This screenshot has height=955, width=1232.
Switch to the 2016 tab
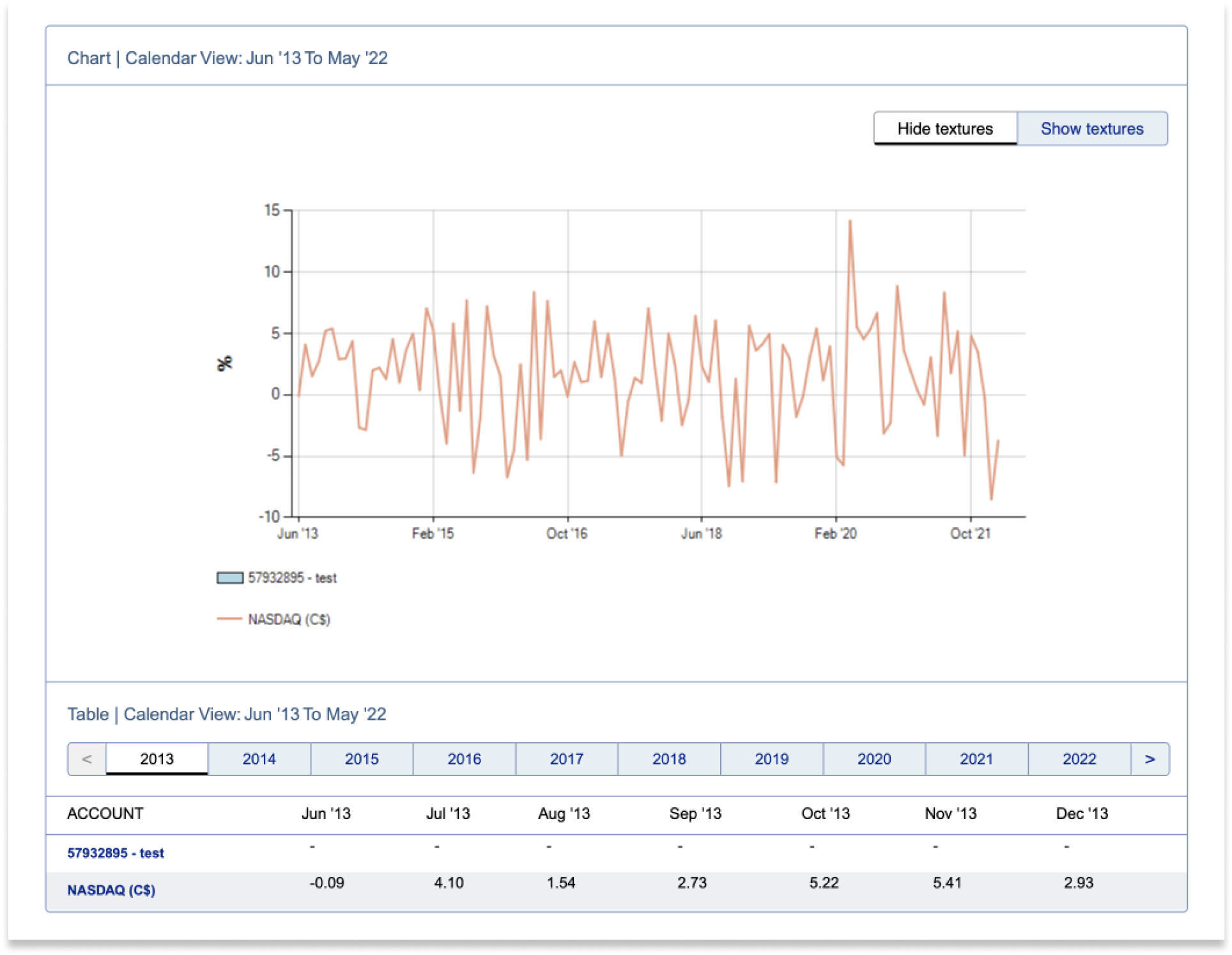click(465, 759)
